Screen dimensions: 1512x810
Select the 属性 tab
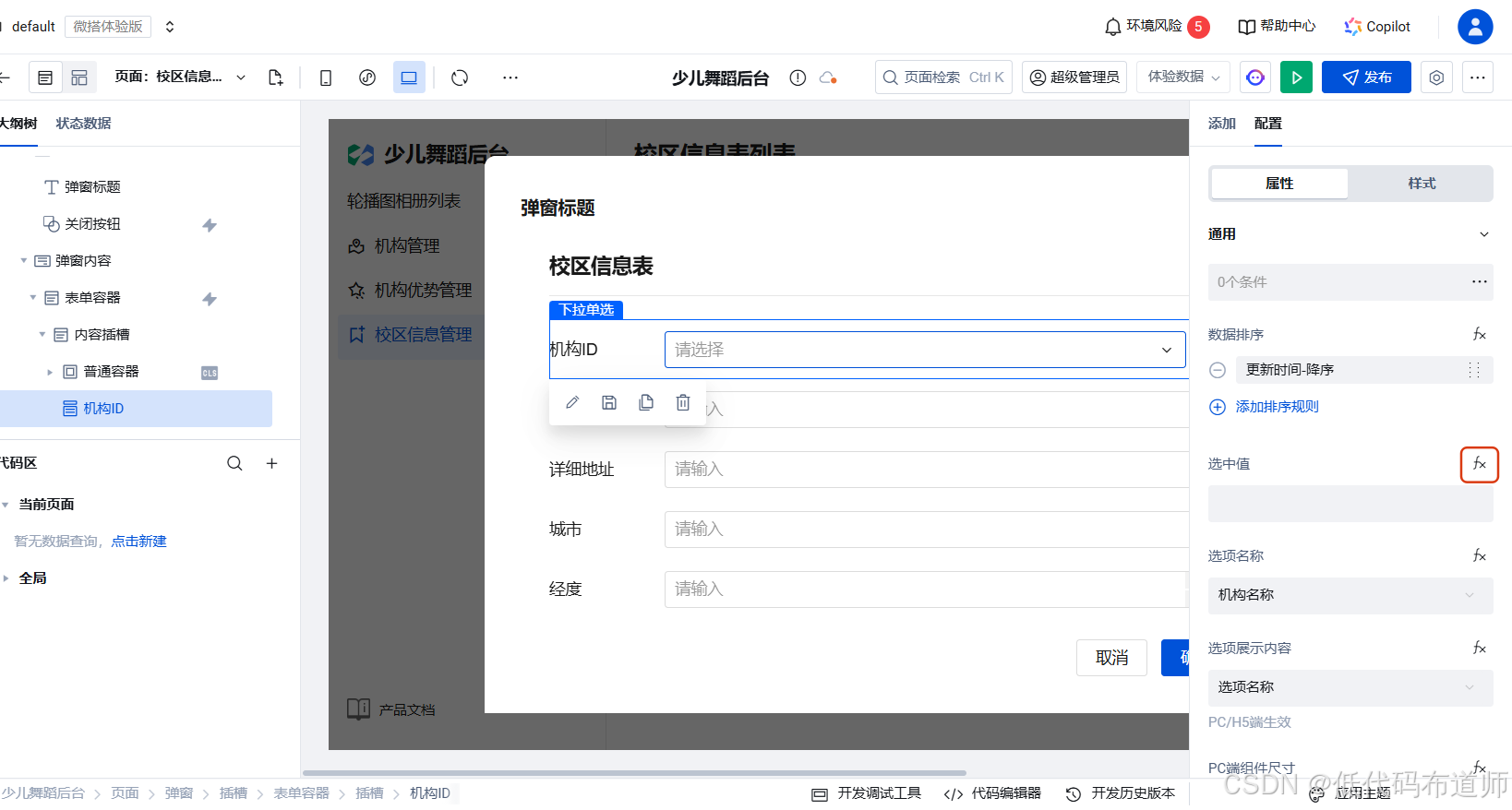pyautogui.click(x=1279, y=184)
